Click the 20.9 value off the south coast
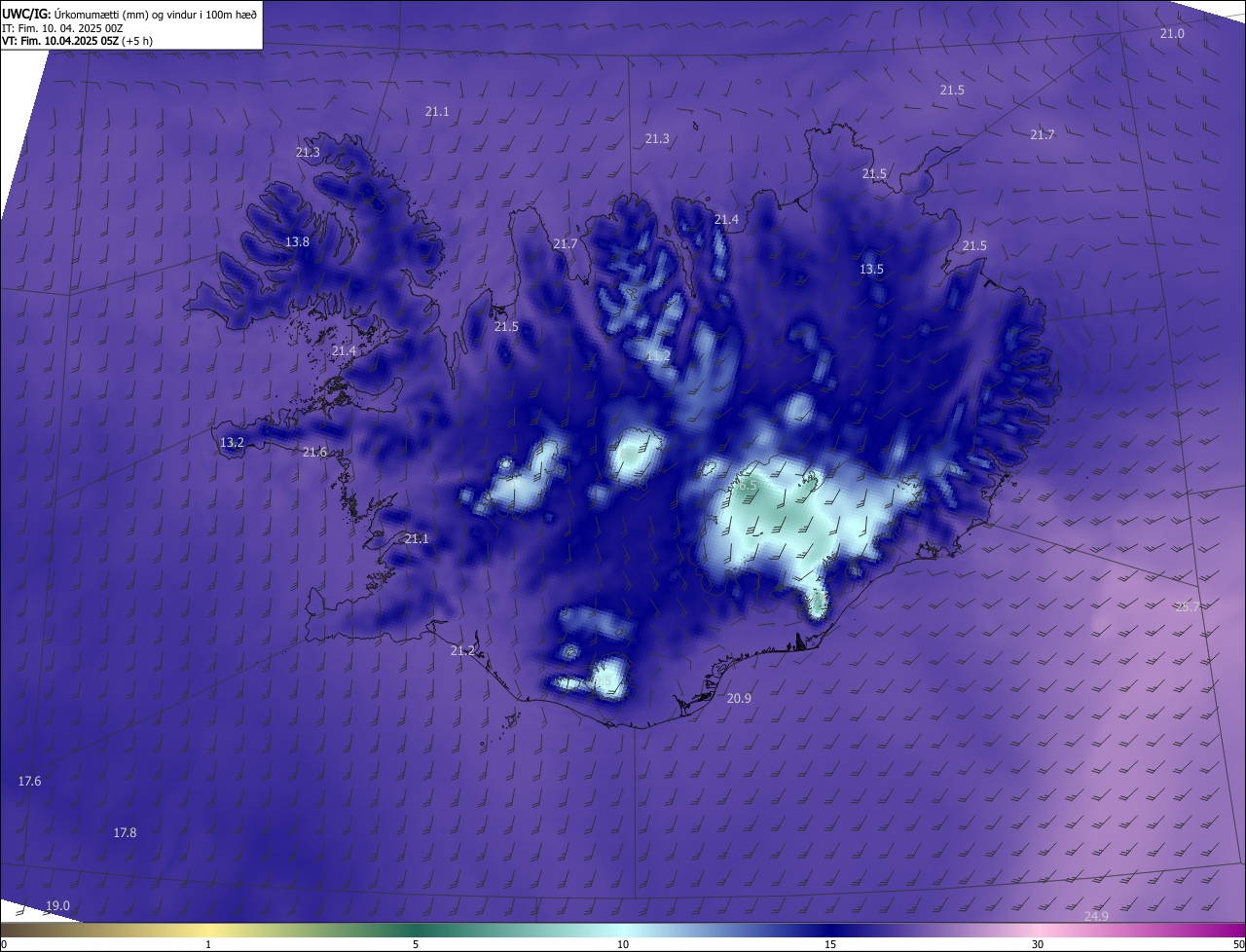This screenshot has width=1246, height=952. tap(739, 699)
